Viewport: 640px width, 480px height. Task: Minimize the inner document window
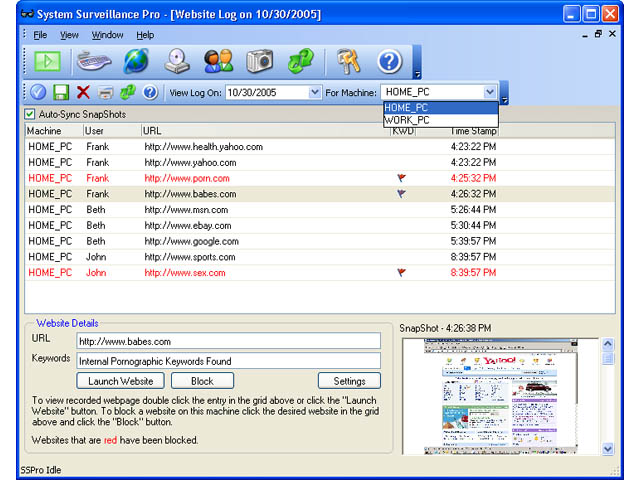(585, 35)
